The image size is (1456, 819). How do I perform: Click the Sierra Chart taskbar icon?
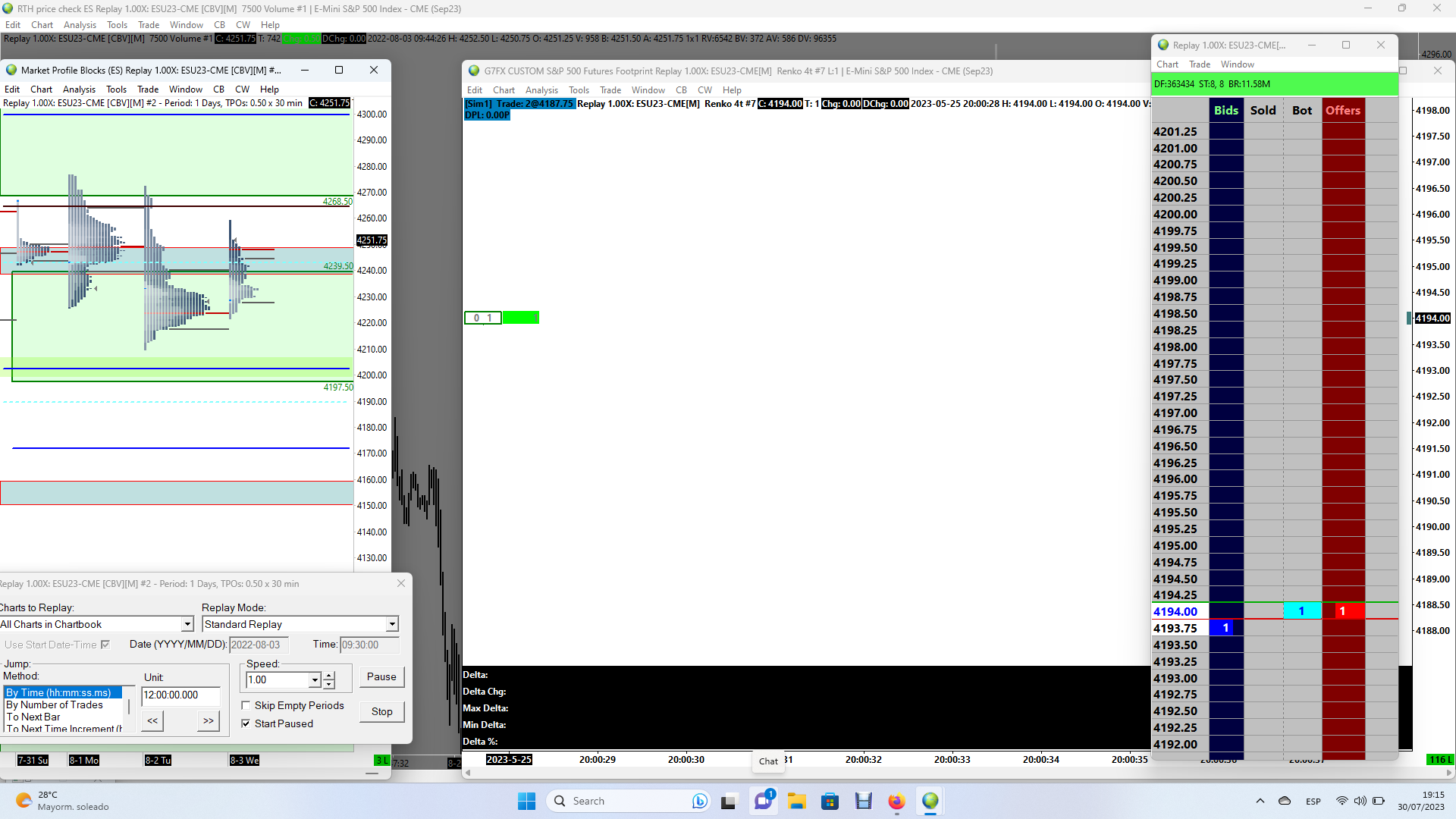(930, 802)
